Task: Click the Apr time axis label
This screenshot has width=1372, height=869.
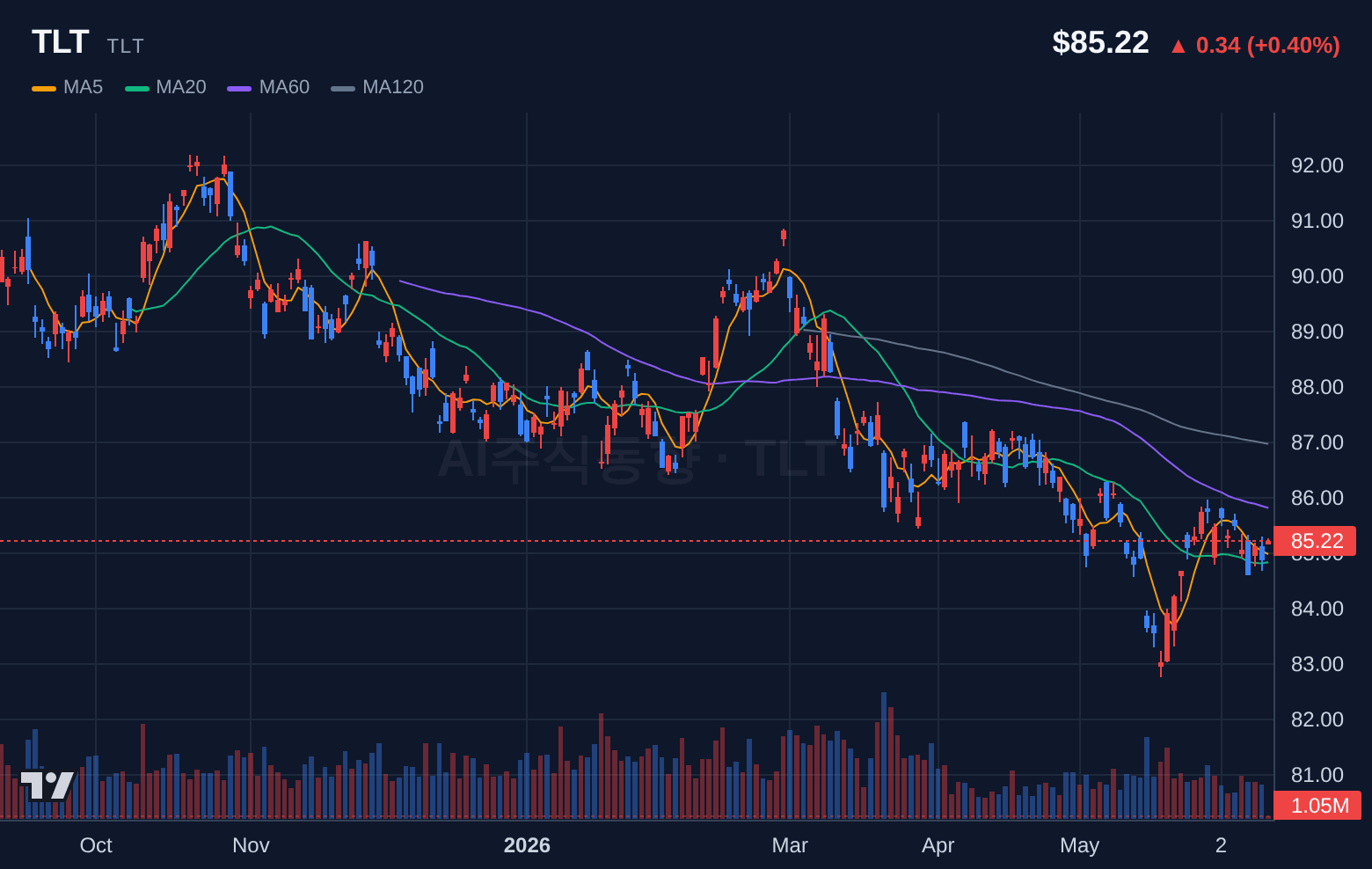Action: [938, 845]
